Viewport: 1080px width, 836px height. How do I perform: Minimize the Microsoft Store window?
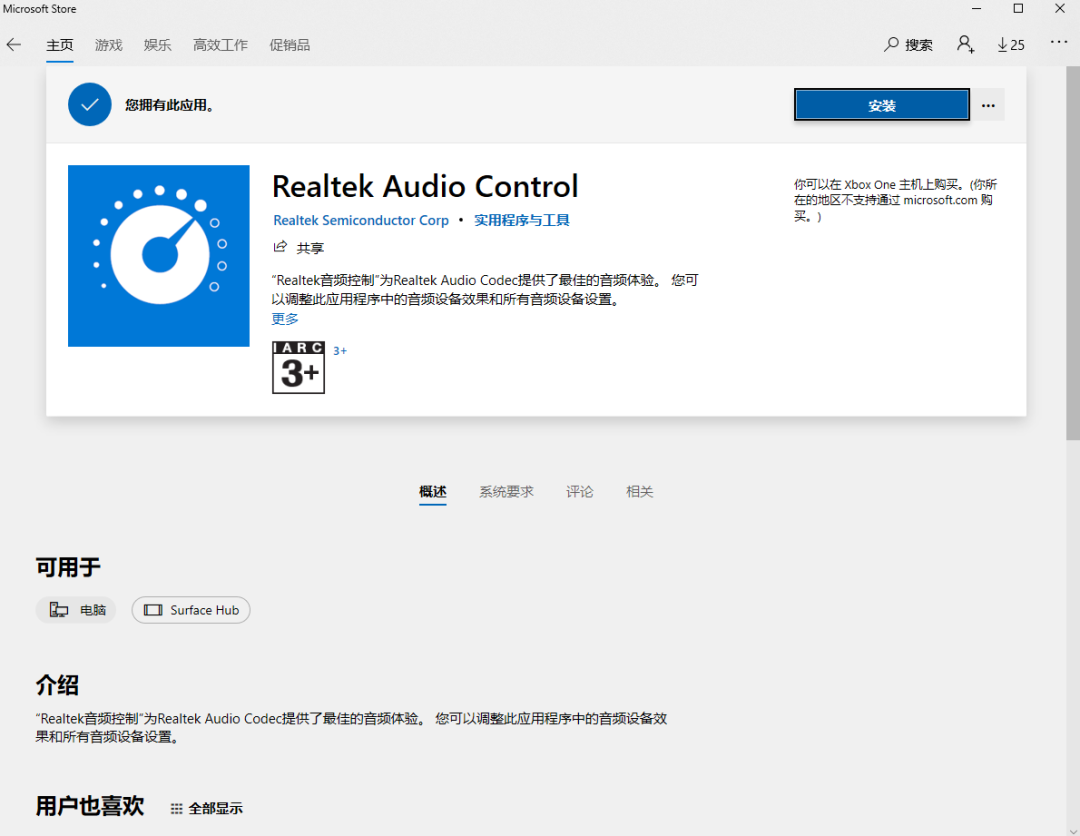click(977, 9)
